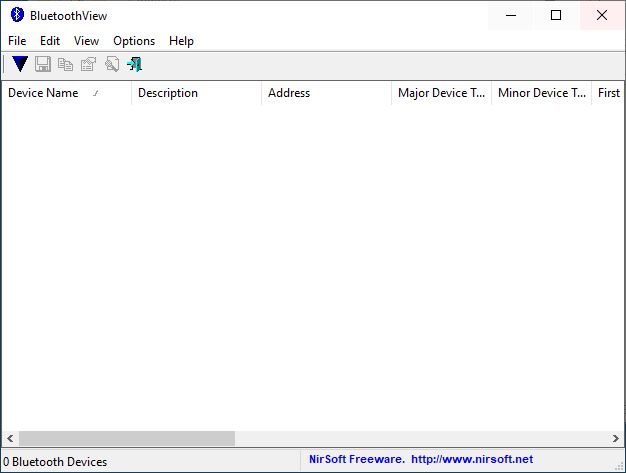The image size is (626, 473).
Task: Click the blue triangle toolbar icon
Action: (x=20, y=64)
